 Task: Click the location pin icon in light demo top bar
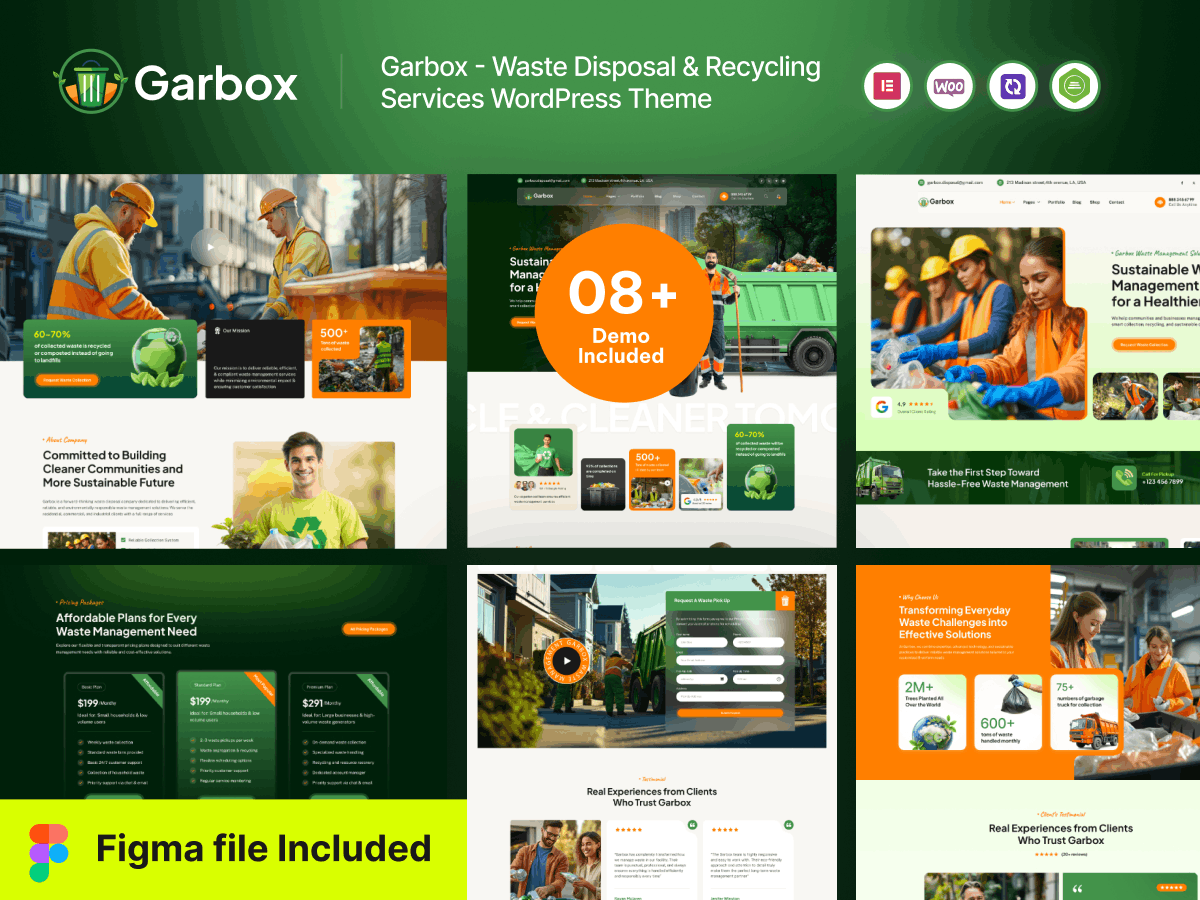tap(999, 183)
